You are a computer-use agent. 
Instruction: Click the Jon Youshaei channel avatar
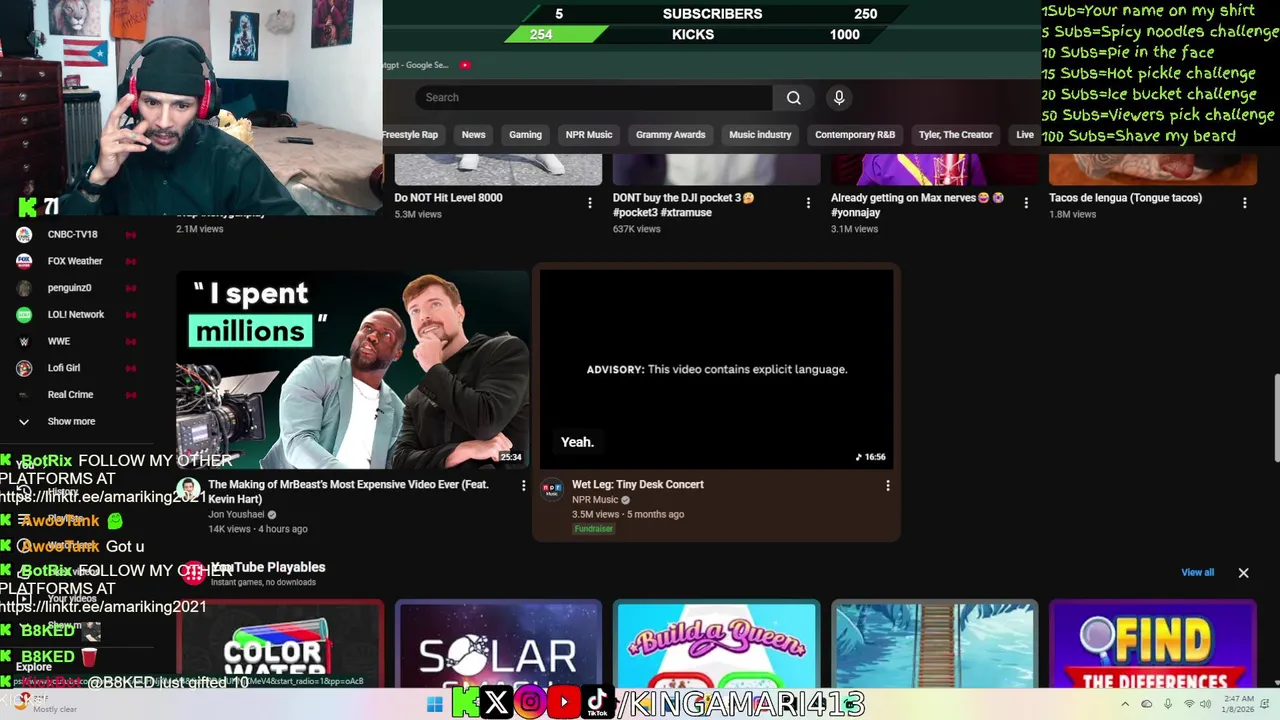[x=188, y=490]
